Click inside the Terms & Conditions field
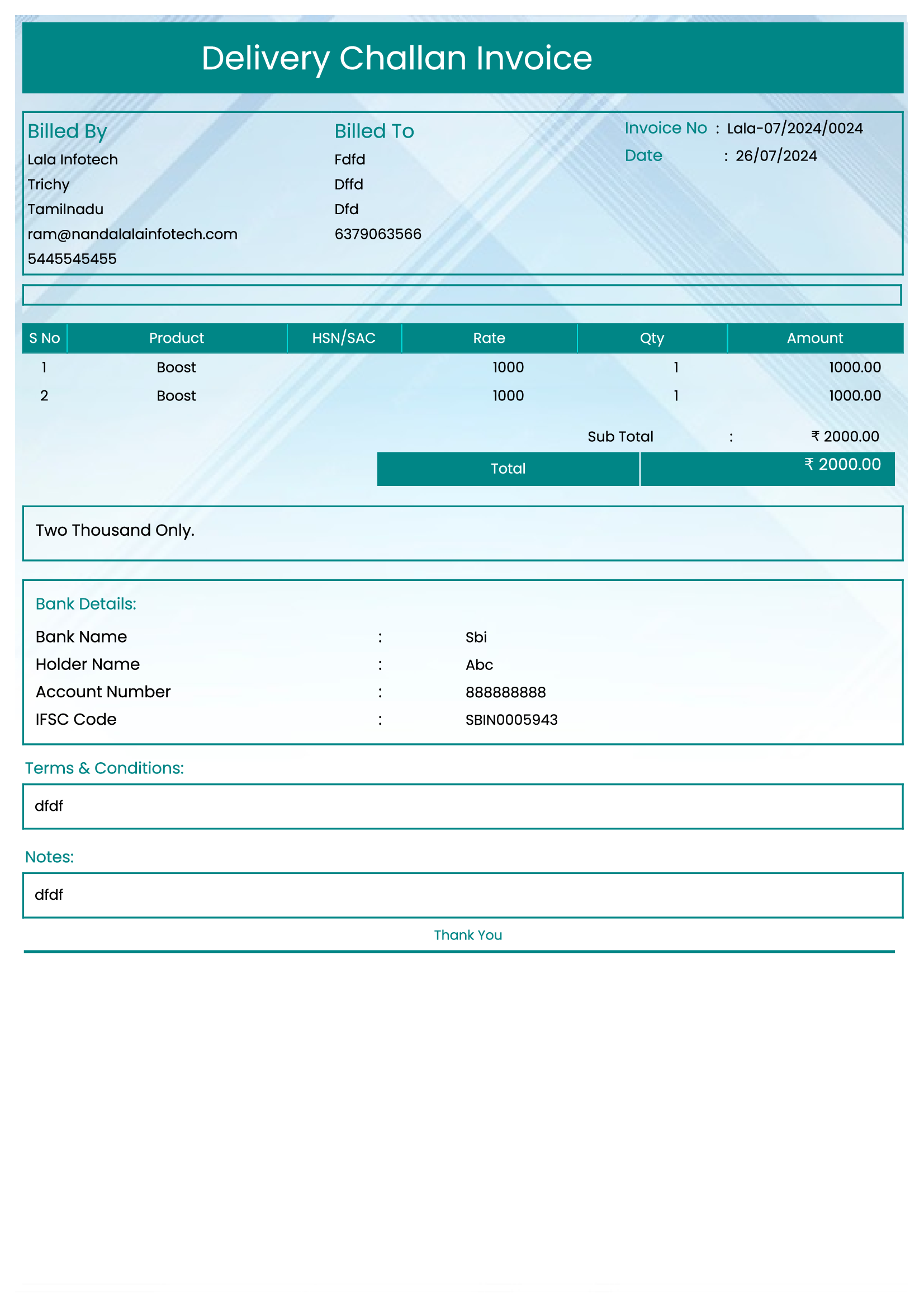Image resolution: width=924 pixels, height=1308 pixels. coord(461,805)
